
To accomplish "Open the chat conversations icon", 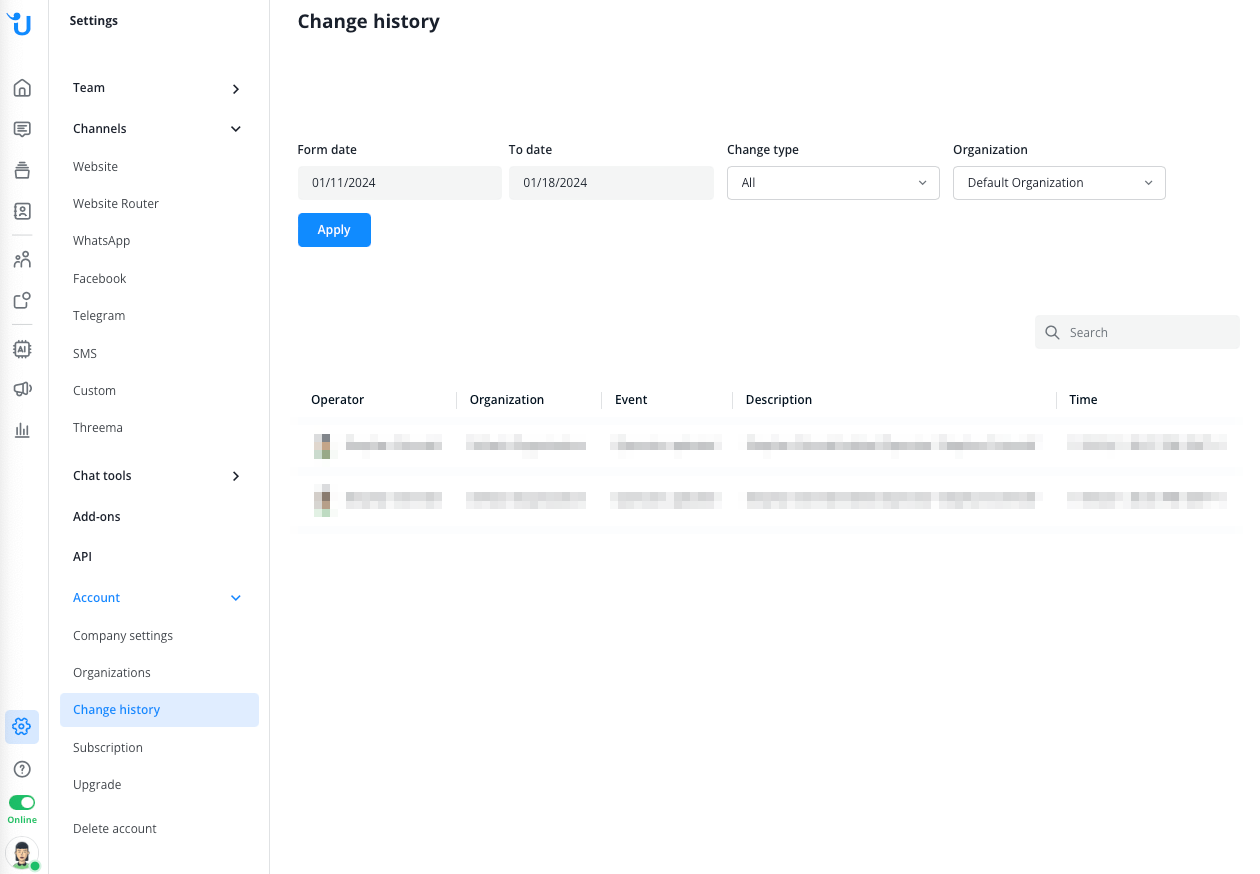I will coord(22,129).
